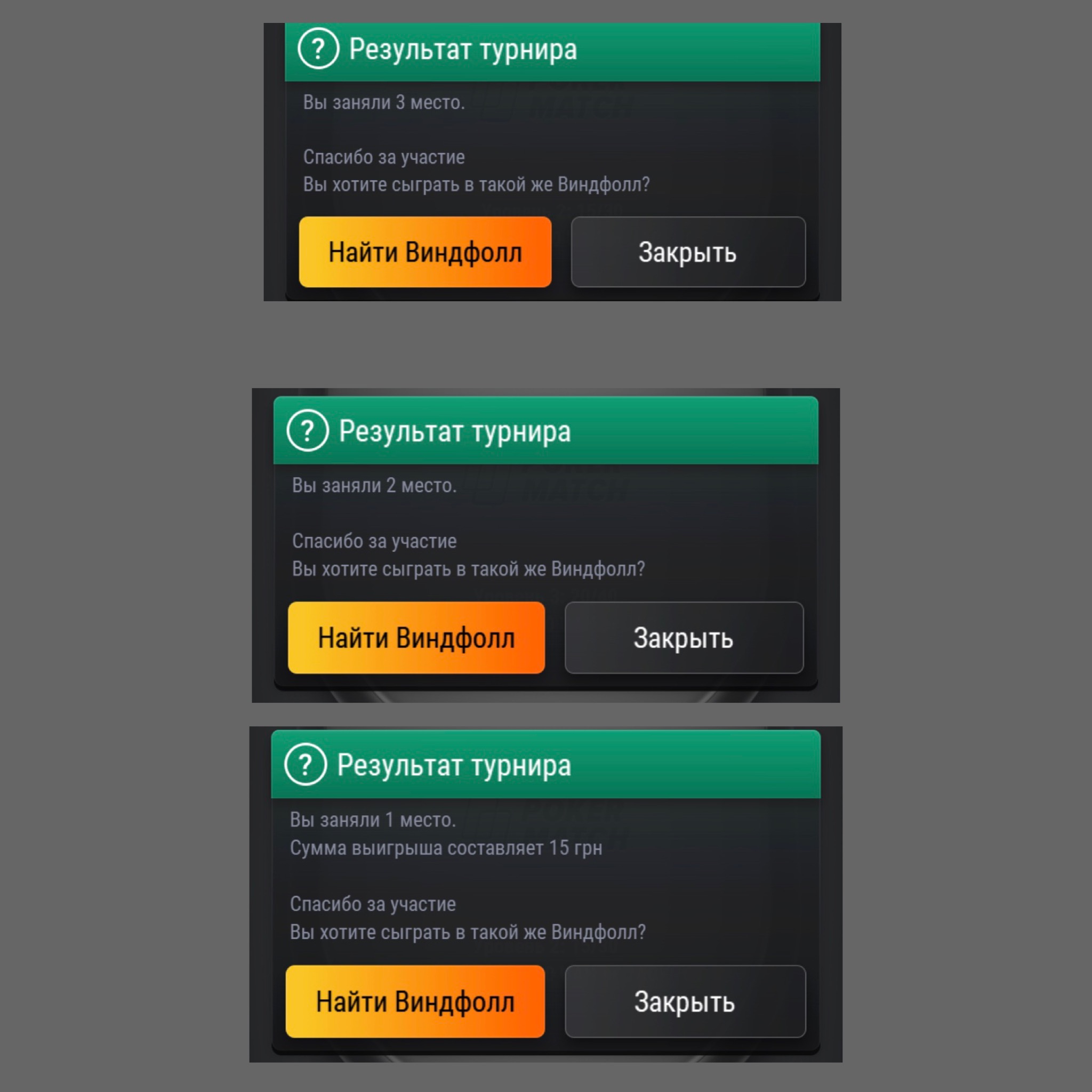Click Найти Виндфолл in the 3 место dialog
The width and height of the screenshot is (1092, 1092).
(x=425, y=252)
